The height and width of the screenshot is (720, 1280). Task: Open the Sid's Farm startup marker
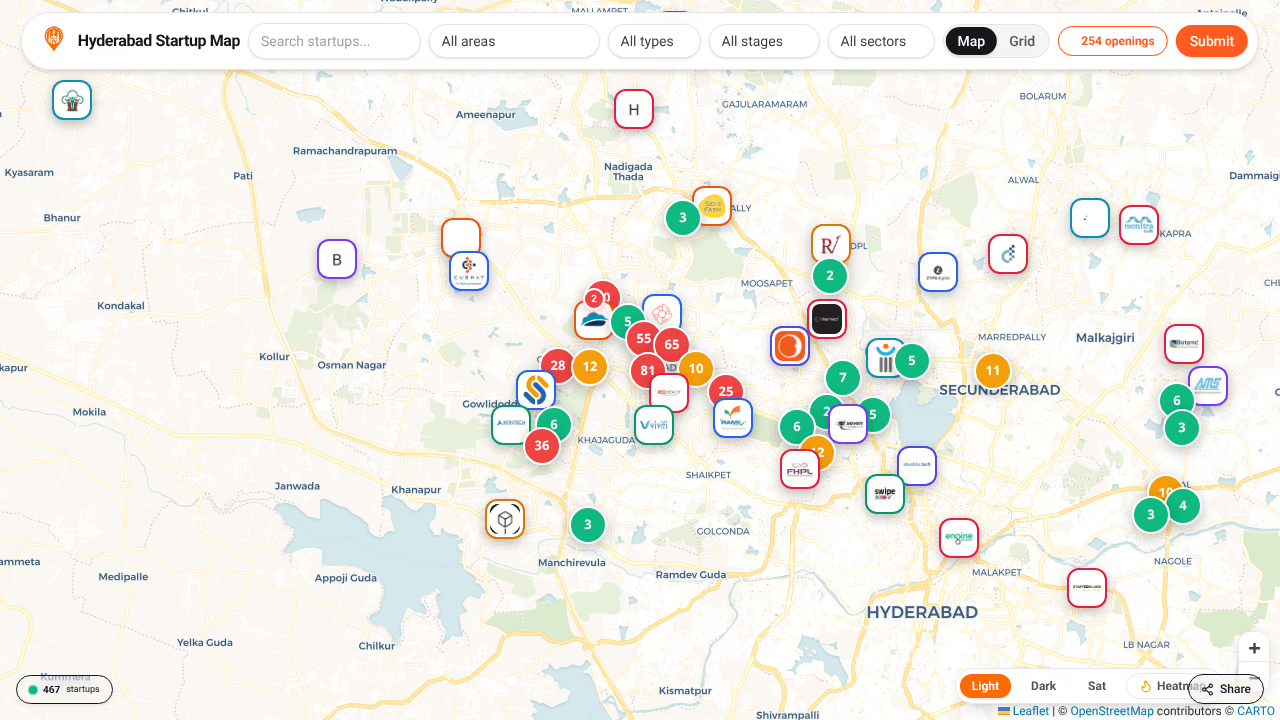[712, 206]
